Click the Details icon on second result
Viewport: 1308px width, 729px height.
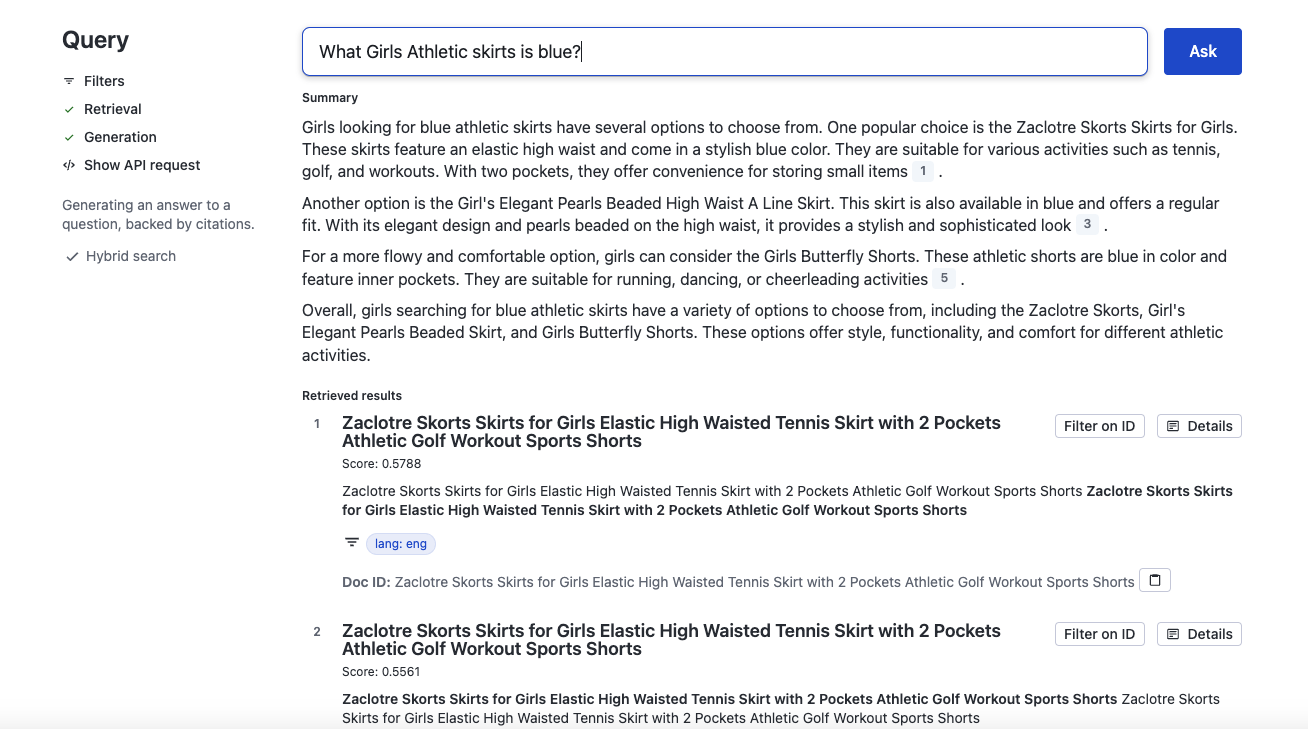point(1173,634)
